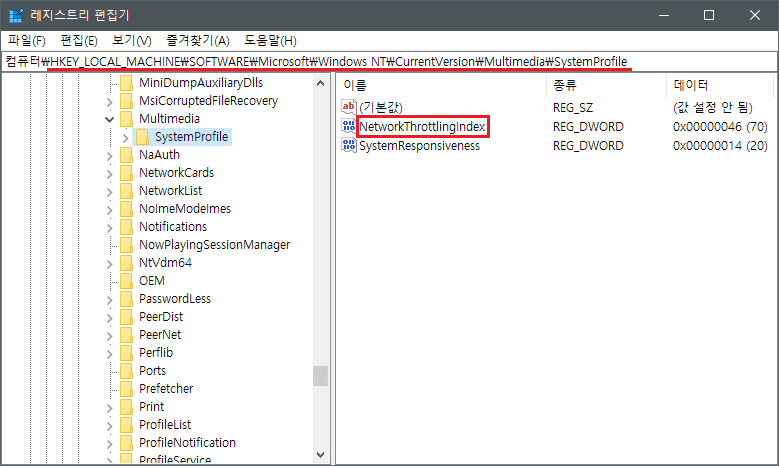779x466 pixels.
Task: Click the tree scrollbar down arrow
Action: (320, 455)
